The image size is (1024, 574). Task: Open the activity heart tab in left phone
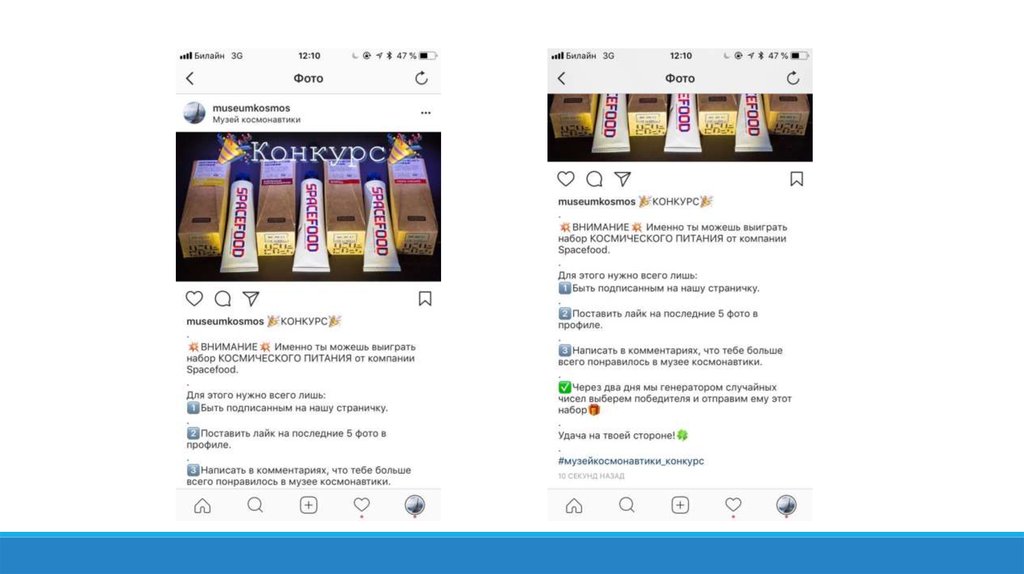click(x=362, y=505)
